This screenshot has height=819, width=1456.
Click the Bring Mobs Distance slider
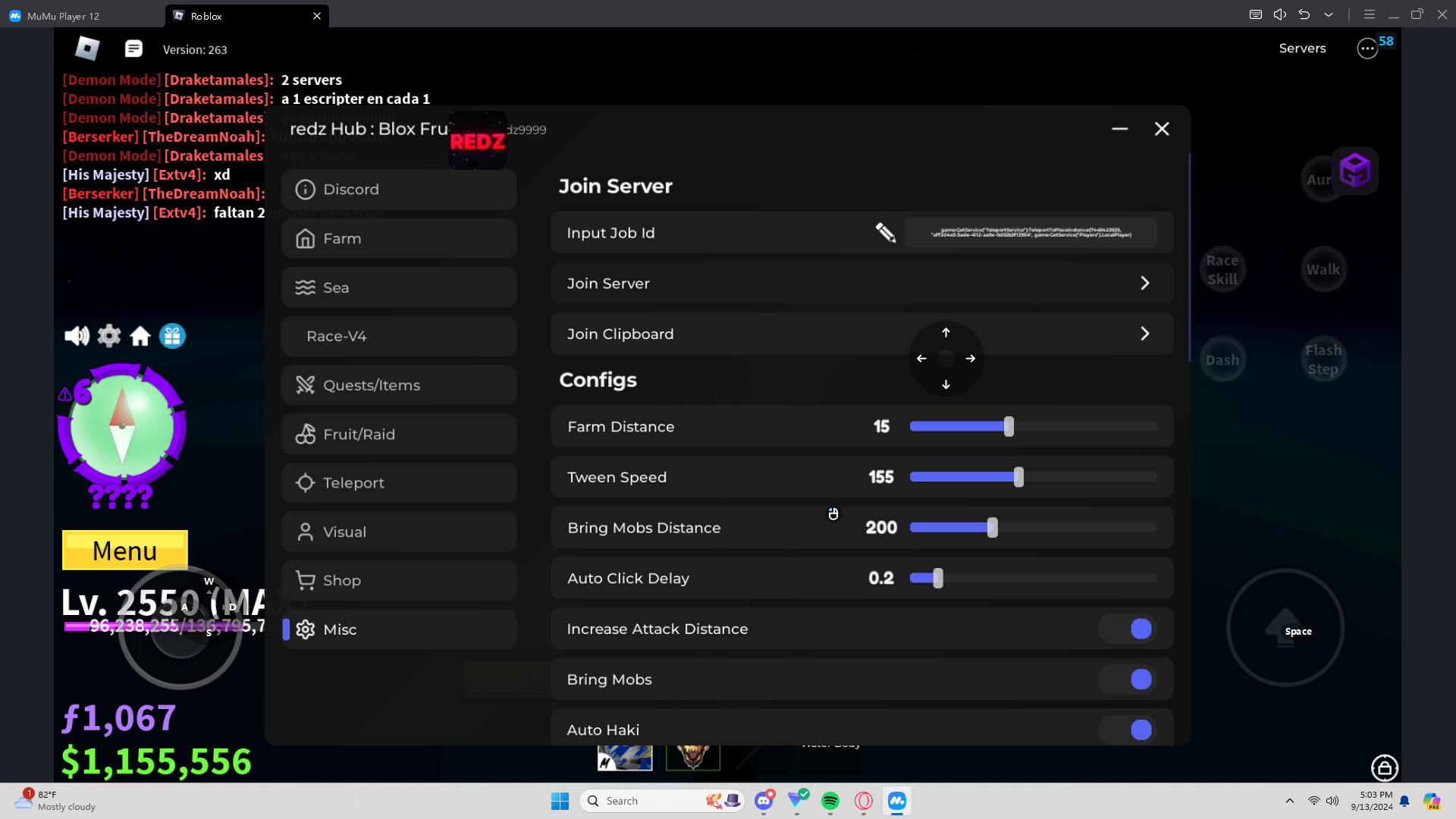point(1034,528)
